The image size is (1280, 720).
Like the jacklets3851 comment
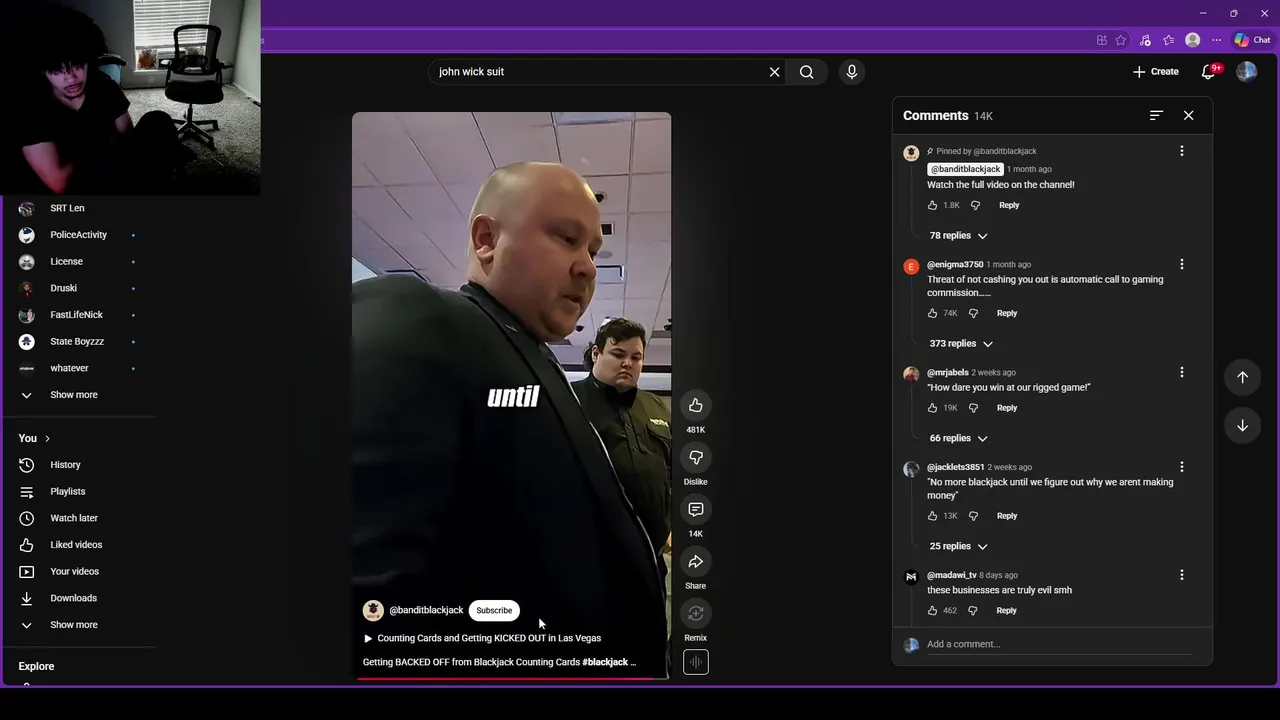pos(932,516)
